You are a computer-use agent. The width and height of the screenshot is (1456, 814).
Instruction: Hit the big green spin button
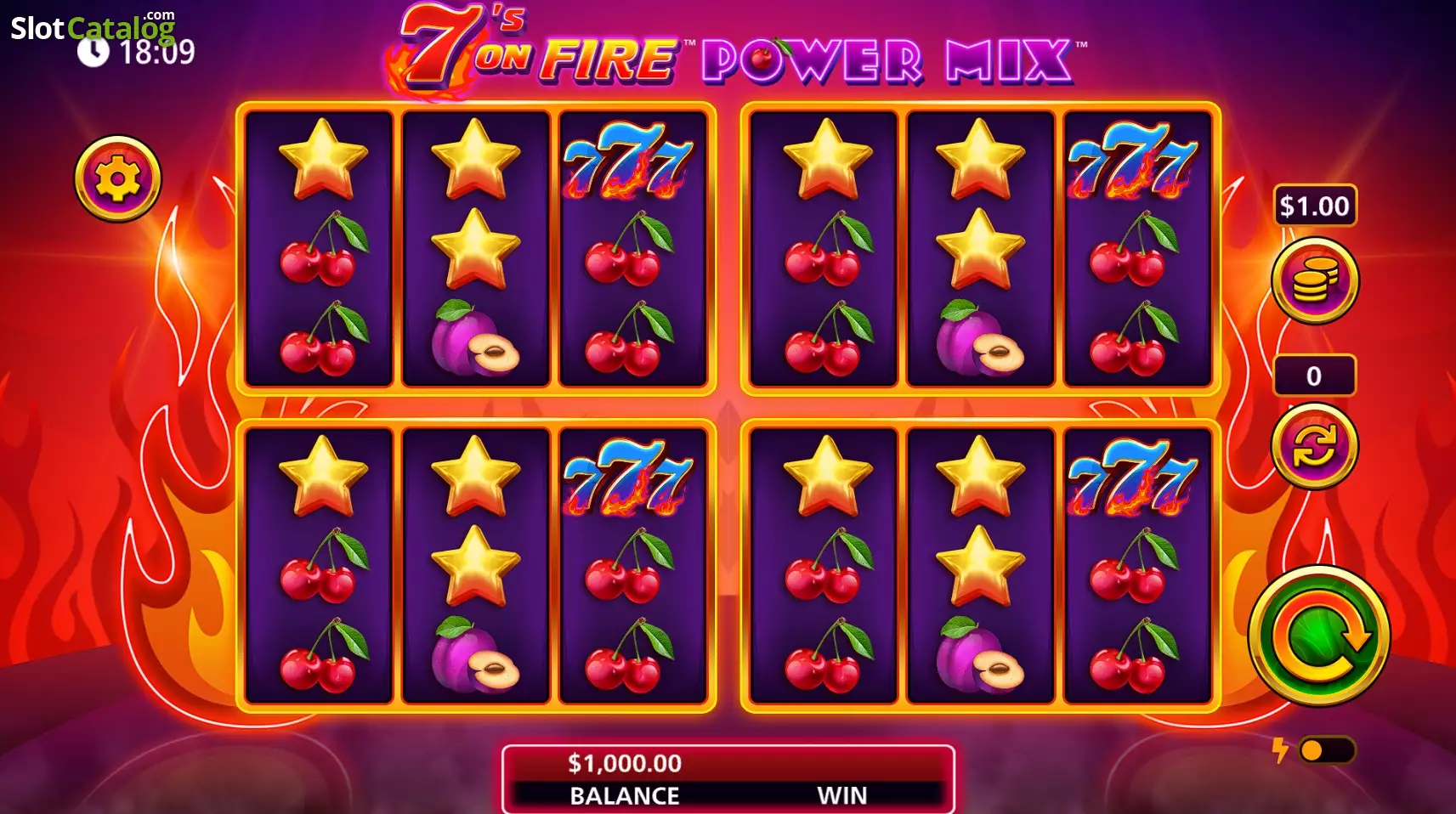pos(1319,636)
